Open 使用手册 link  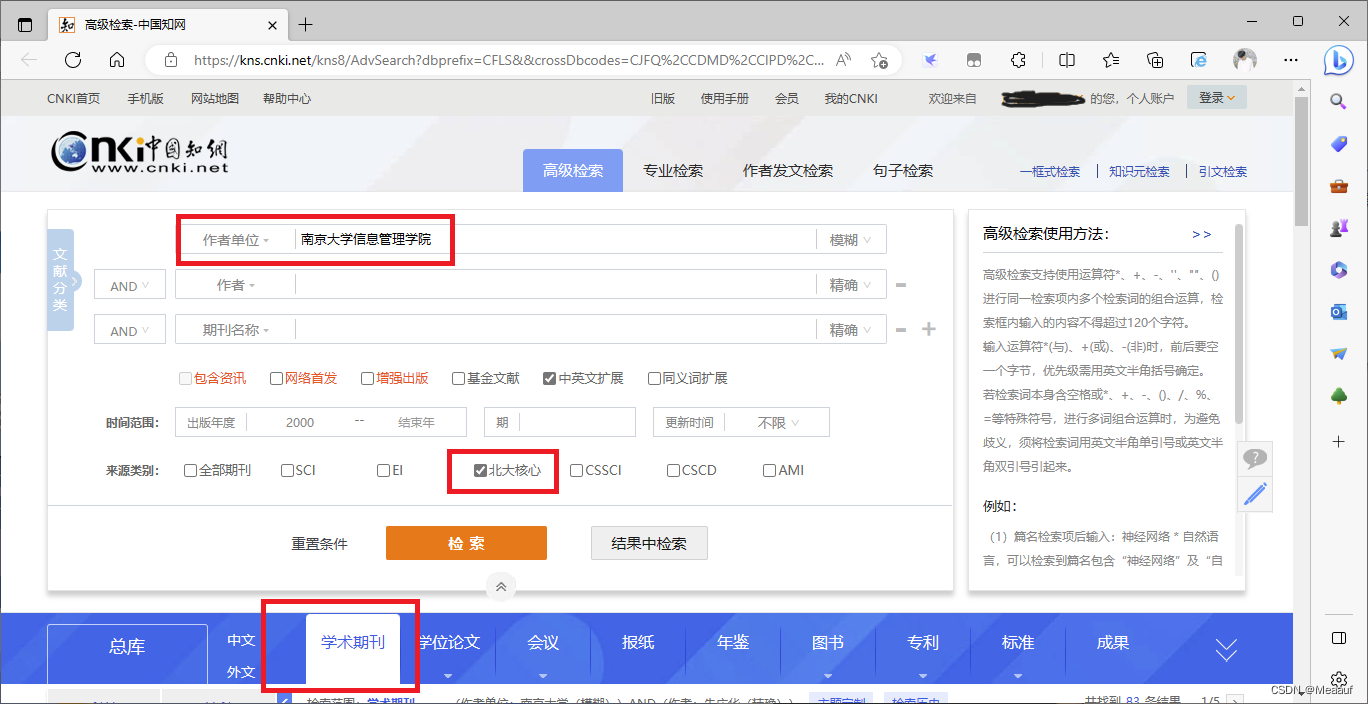[x=725, y=98]
